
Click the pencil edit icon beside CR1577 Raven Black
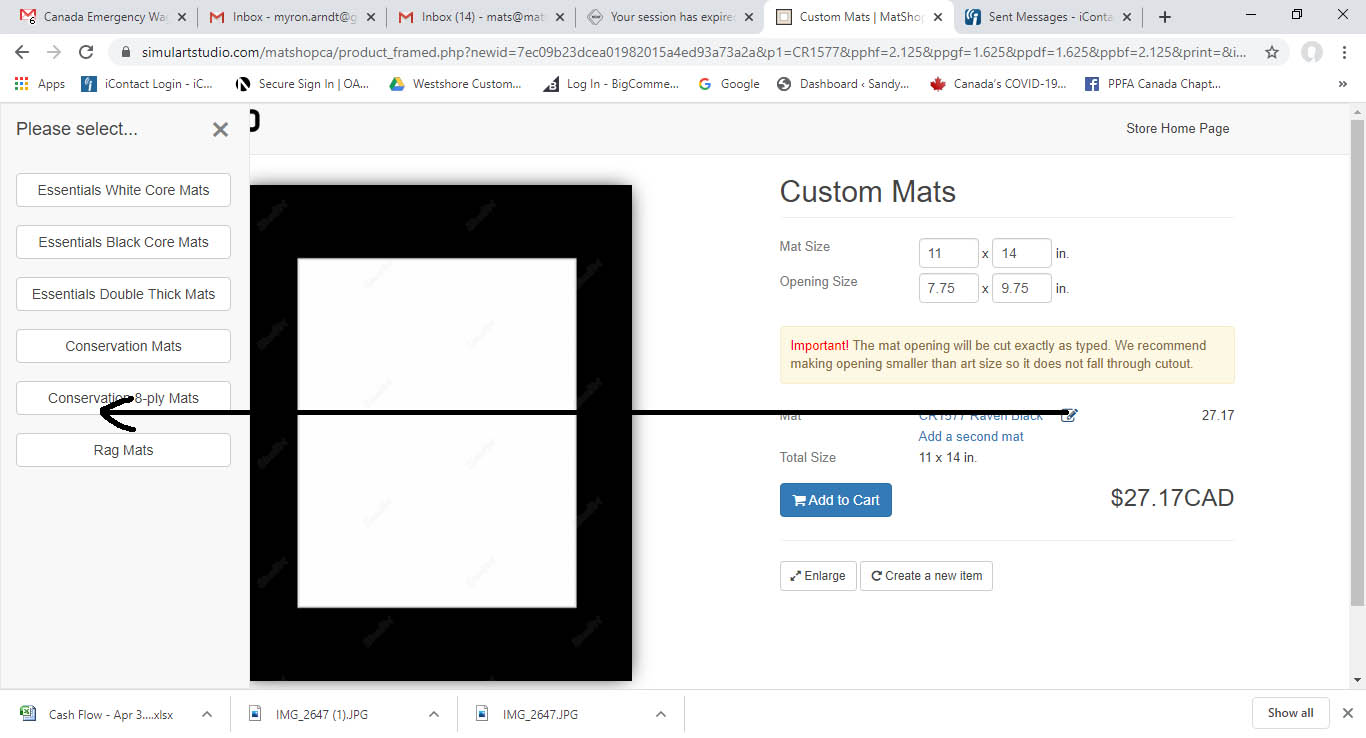(1069, 414)
